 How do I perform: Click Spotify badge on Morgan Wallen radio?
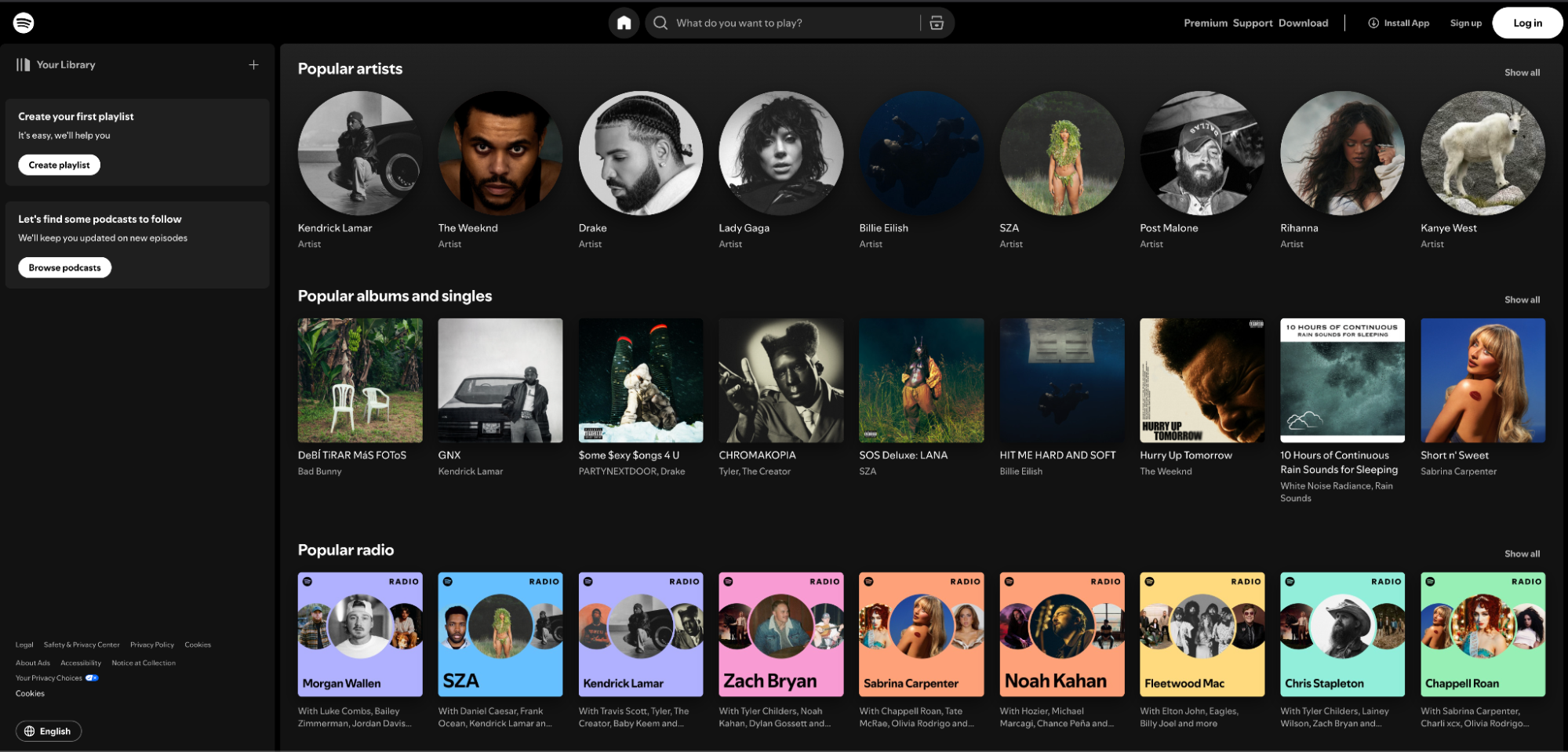(x=307, y=582)
